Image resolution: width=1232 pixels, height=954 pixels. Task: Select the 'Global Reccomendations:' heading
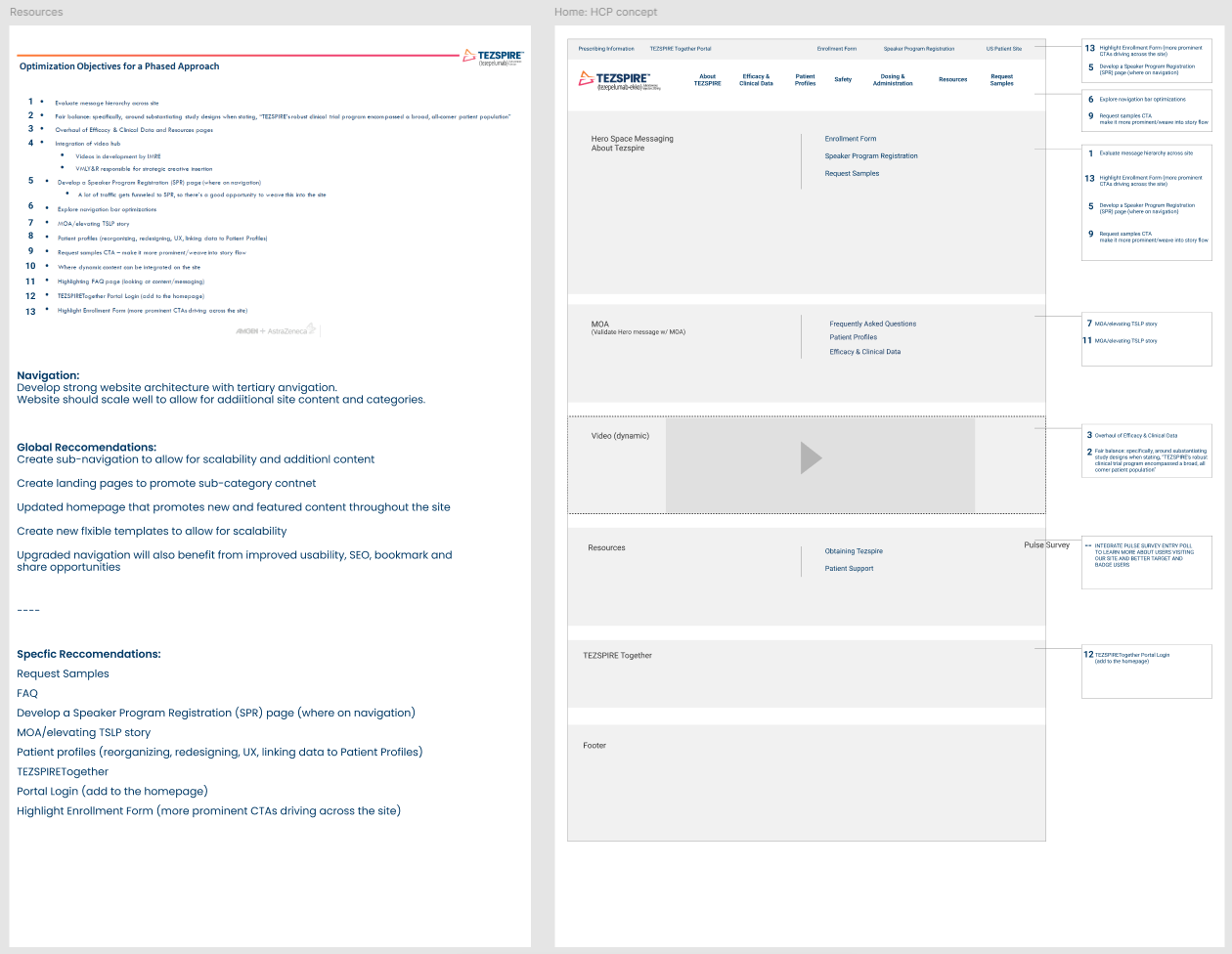(86, 448)
